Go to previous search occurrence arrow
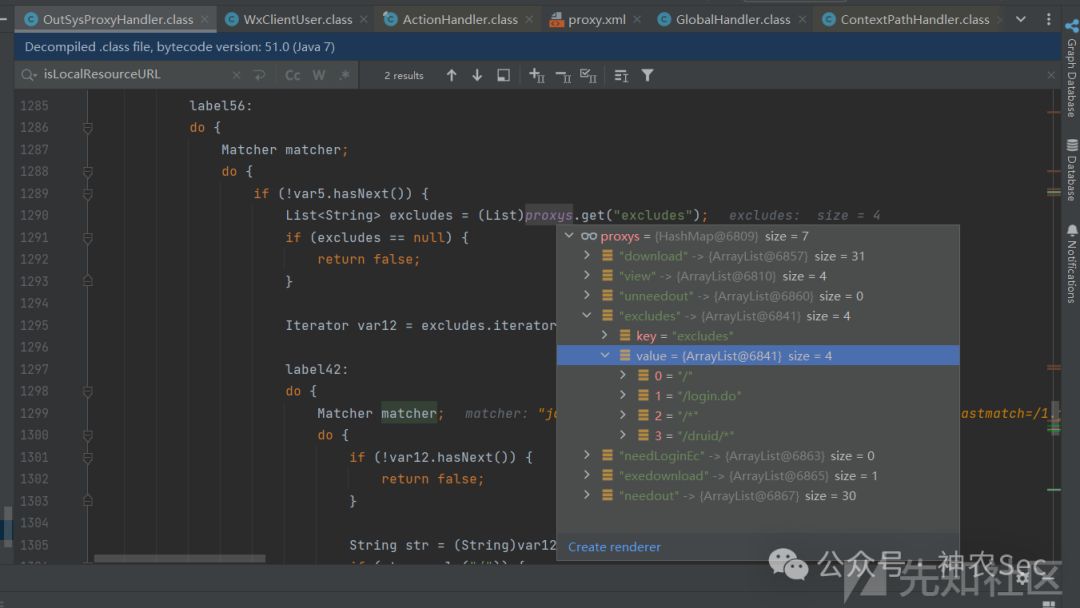 pyautogui.click(x=451, y=75)
